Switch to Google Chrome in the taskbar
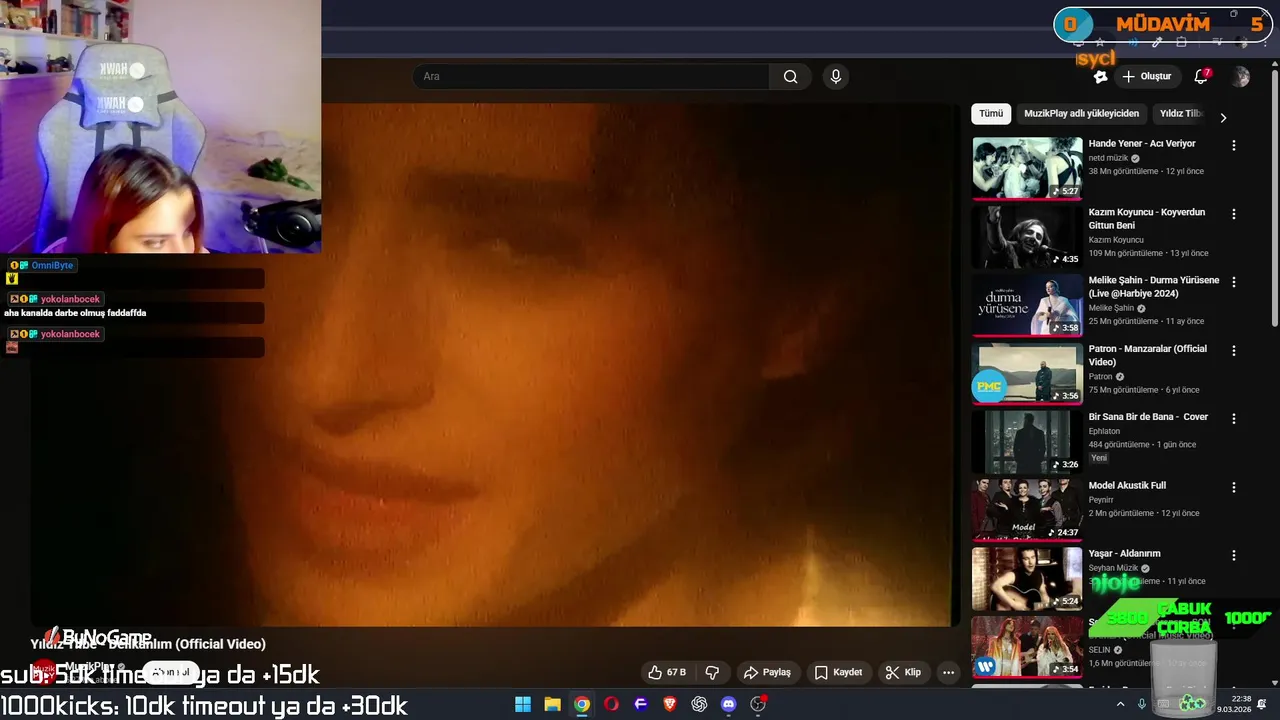 (x=582, y=704)
